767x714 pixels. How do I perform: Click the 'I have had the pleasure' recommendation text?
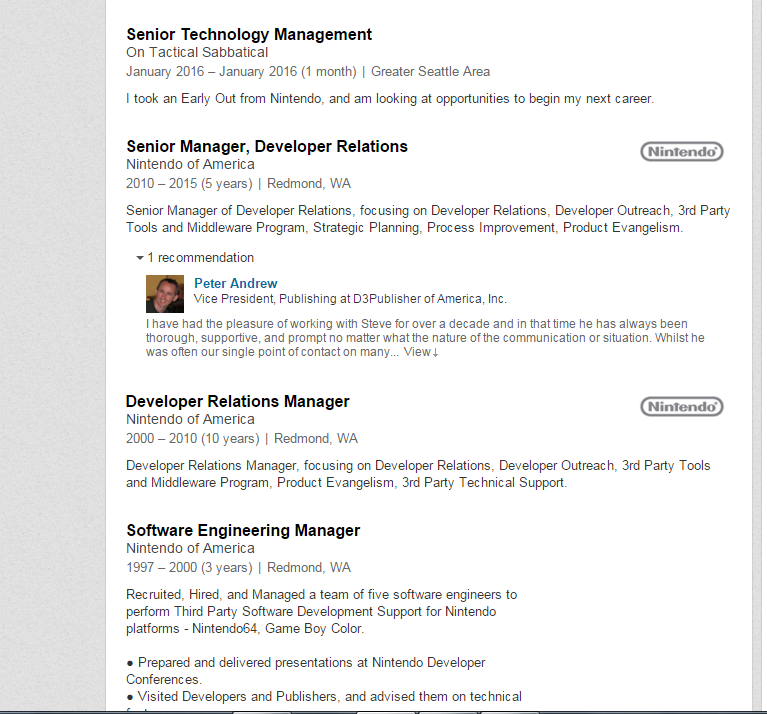click(x=425, y=338)
